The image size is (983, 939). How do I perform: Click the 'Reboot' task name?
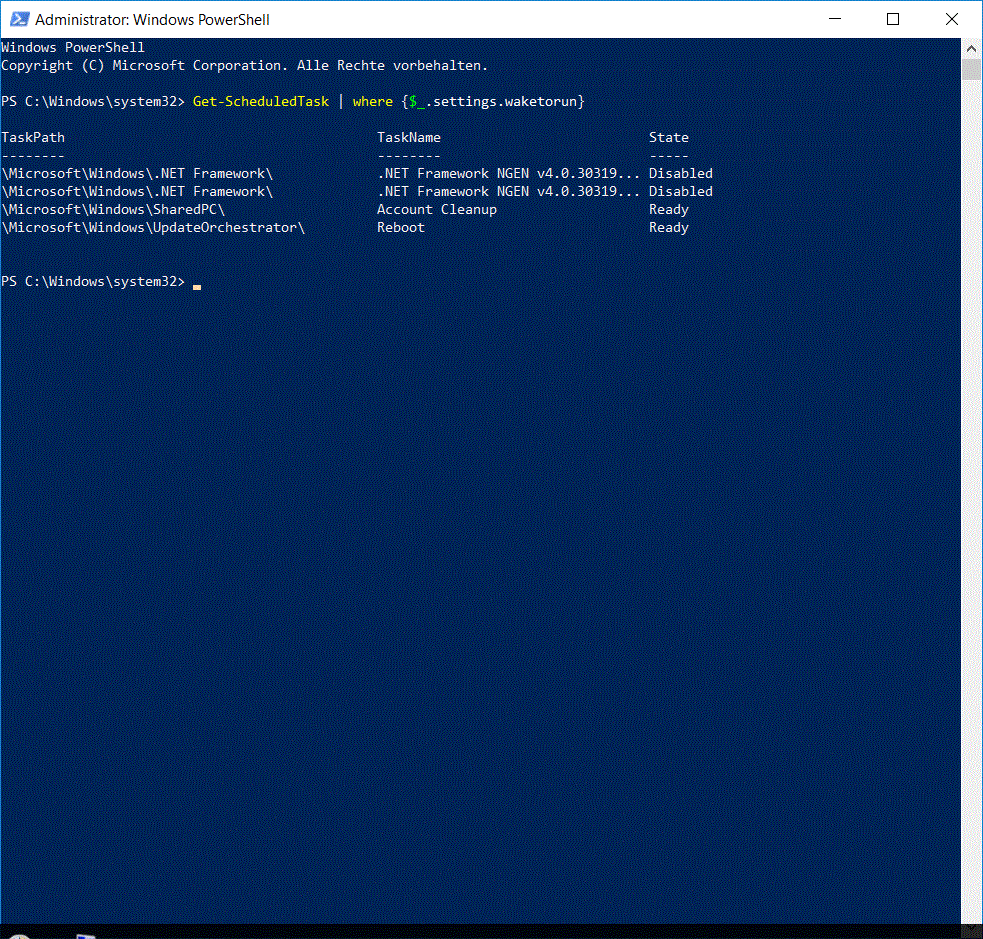401,228
